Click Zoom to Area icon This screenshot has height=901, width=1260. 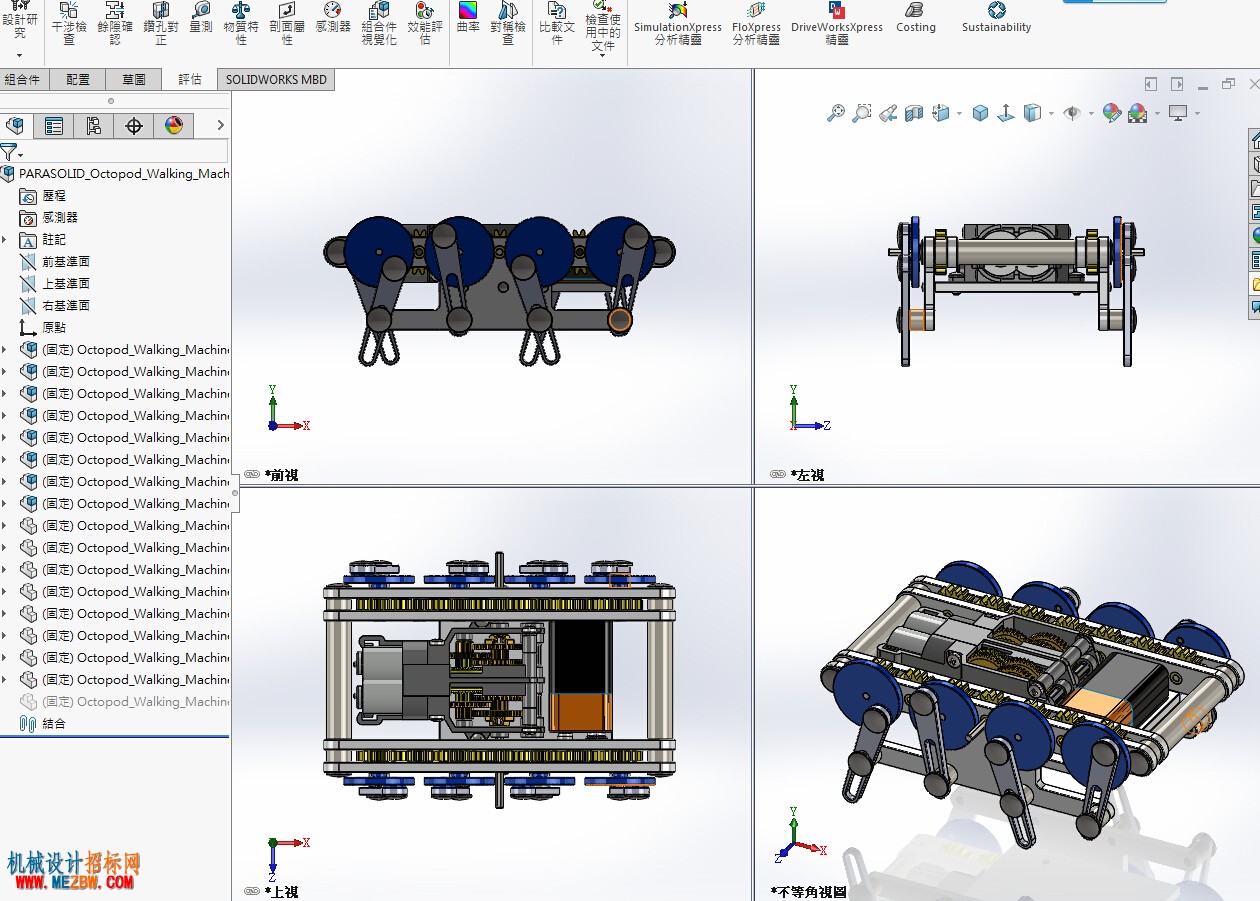pyautogui.click(x=862, y=113)
